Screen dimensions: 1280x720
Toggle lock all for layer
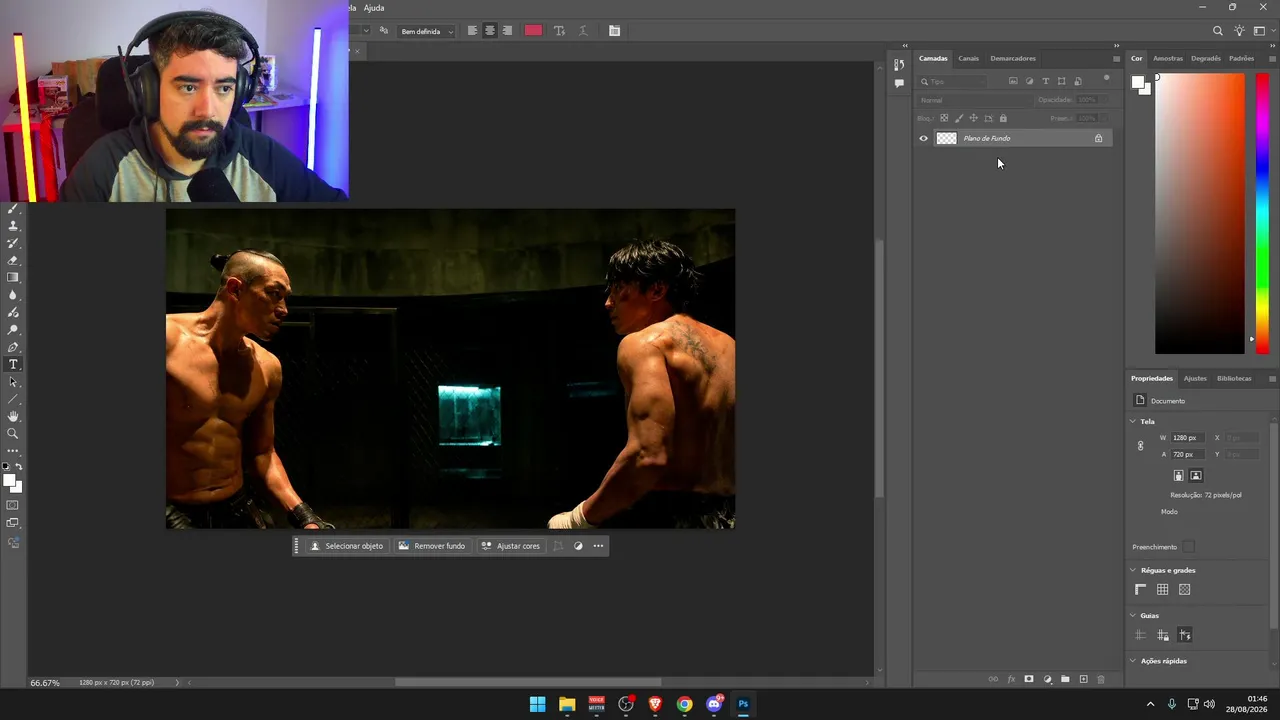(x=1003, y=118)
